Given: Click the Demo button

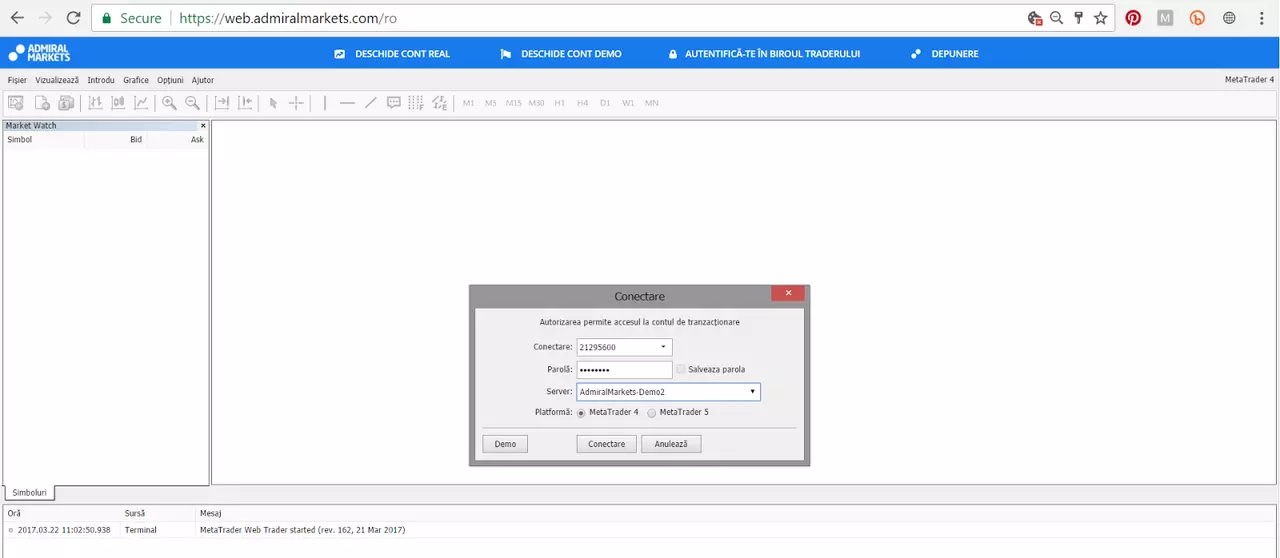Looking at the screenshot, I should click(x=505, y=444).
